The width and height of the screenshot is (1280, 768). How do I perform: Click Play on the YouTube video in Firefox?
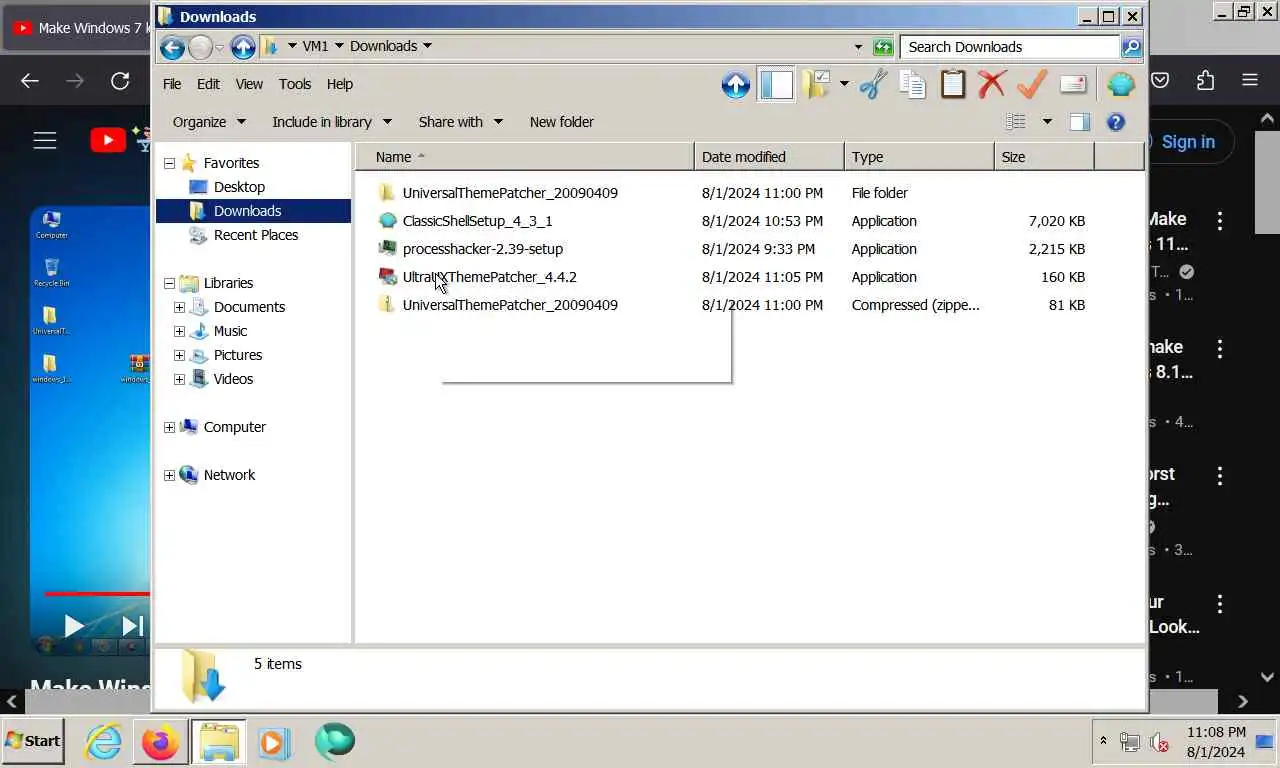click(73, 626)
